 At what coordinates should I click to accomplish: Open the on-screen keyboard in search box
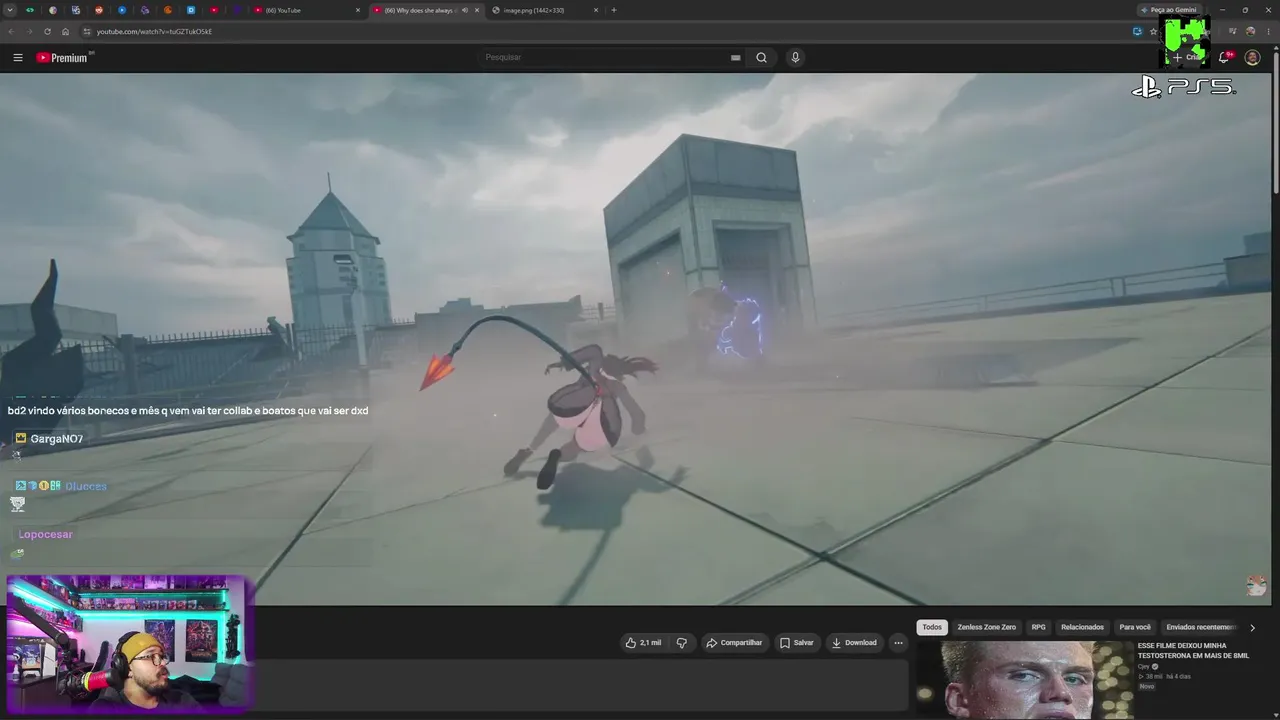point(735,57)
